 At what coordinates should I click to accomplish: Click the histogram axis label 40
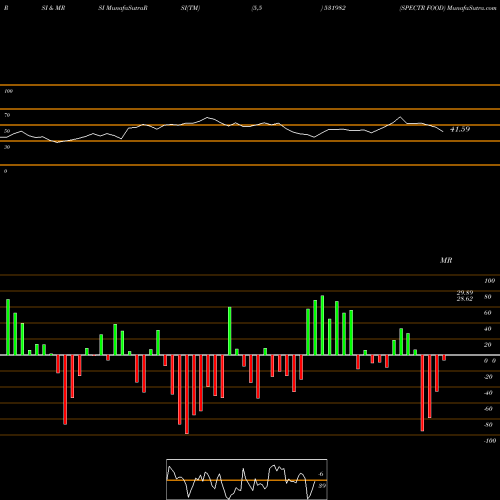click(488, 329)
